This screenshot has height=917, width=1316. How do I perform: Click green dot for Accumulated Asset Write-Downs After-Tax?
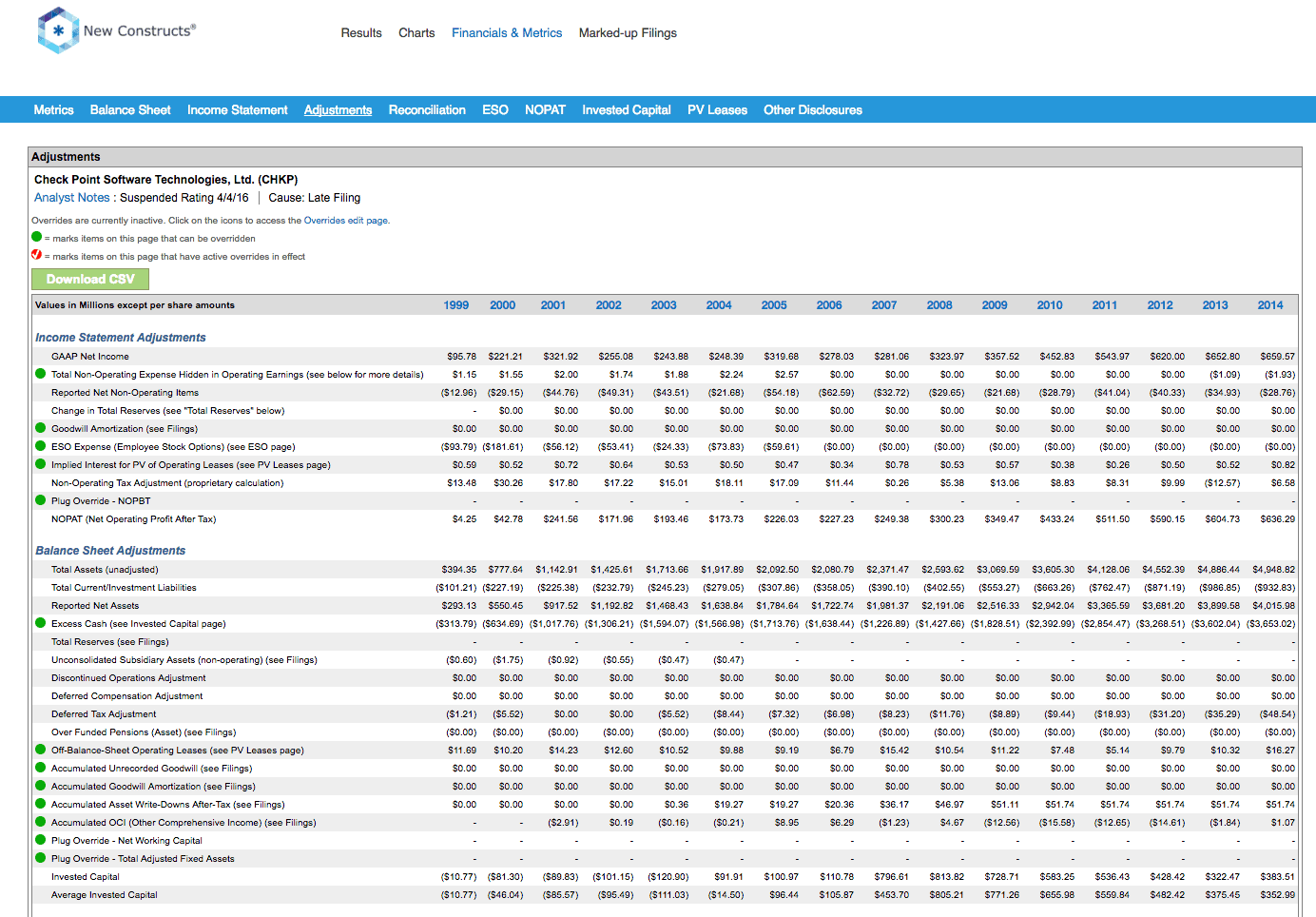[40, 804]
